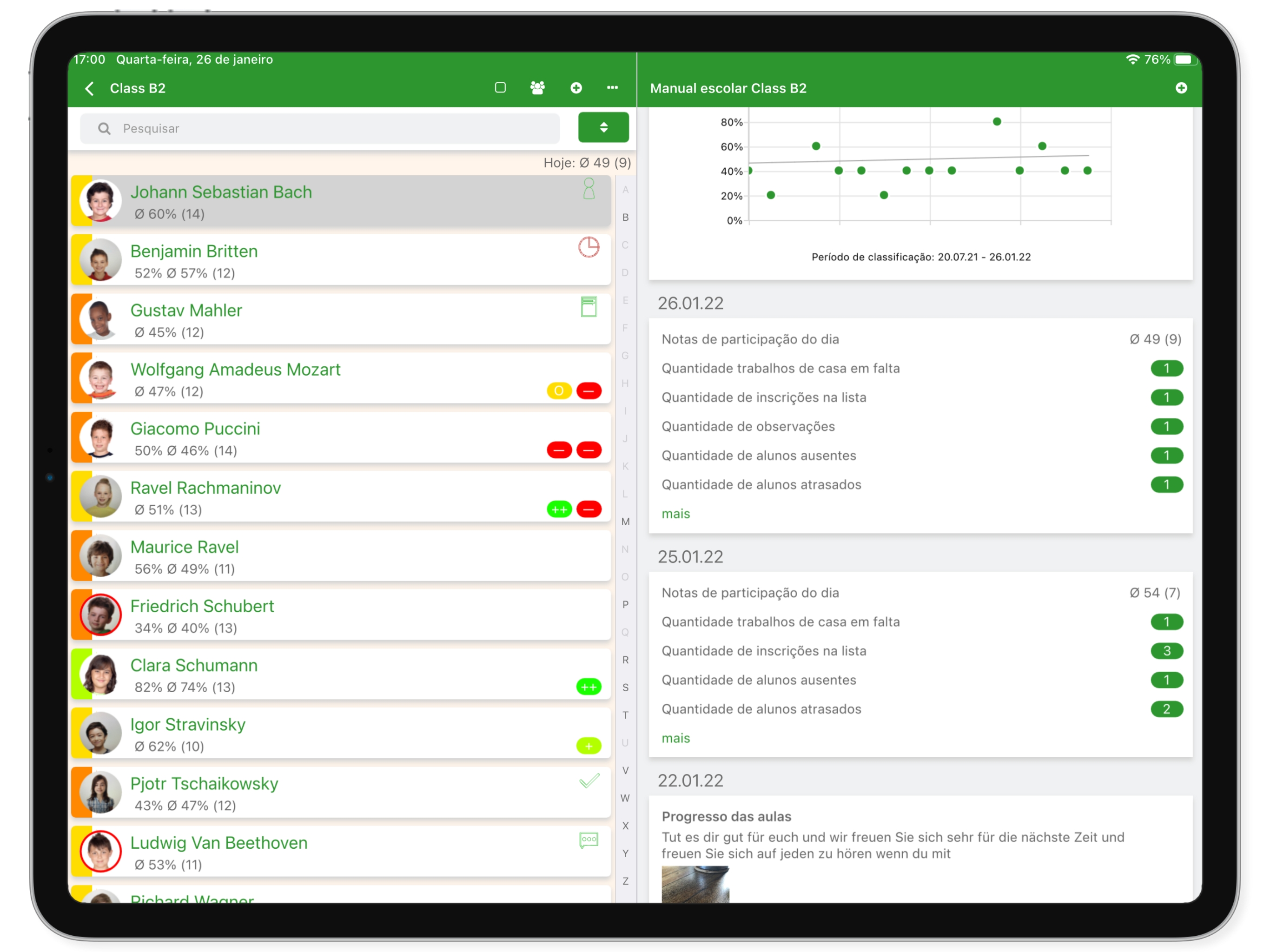1270x952 pixels.
Task: Tap the add button in the Class B2 header
Action: point(576,88)
